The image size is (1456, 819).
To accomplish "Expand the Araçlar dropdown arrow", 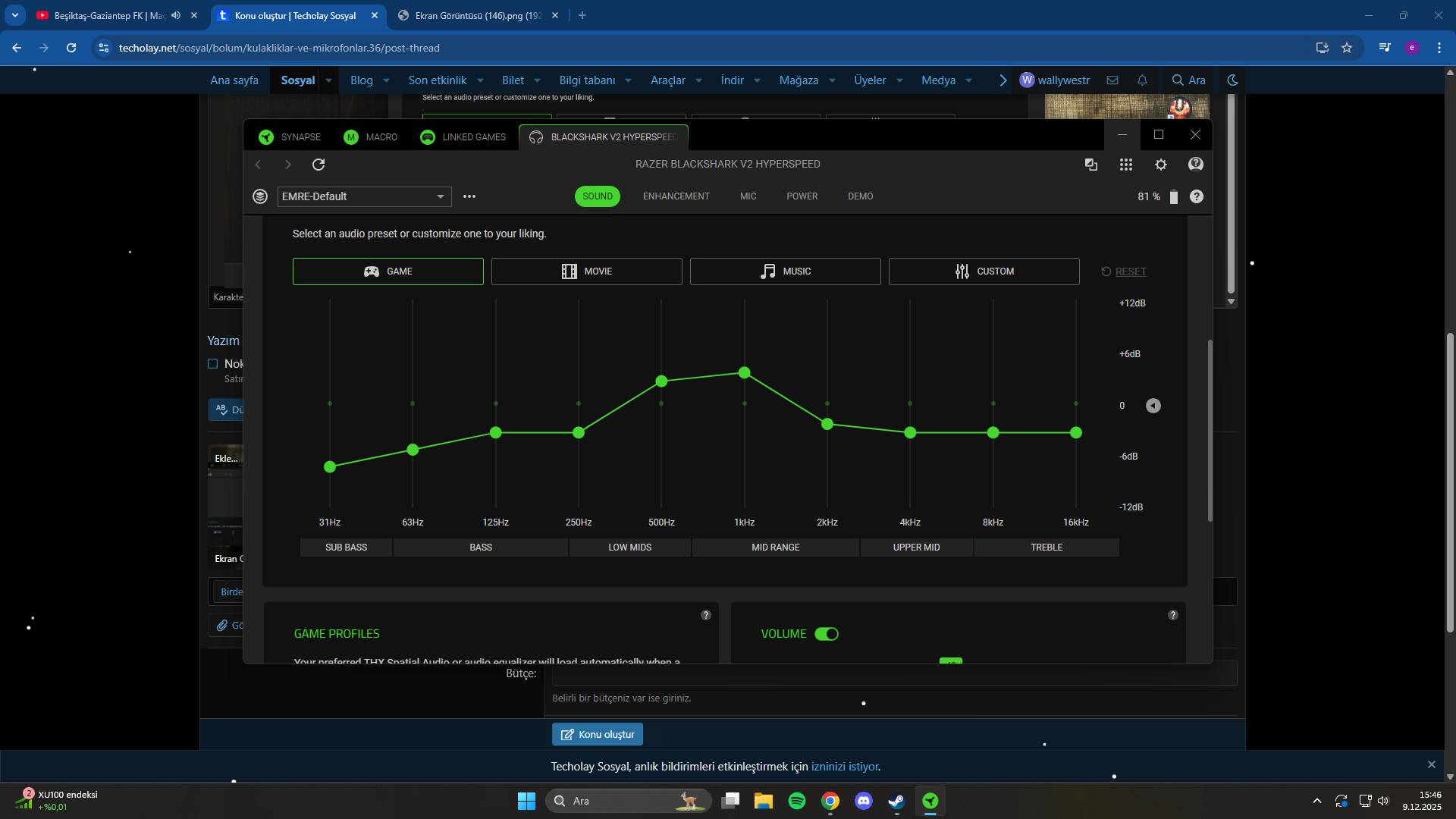I will click(699, 80).
